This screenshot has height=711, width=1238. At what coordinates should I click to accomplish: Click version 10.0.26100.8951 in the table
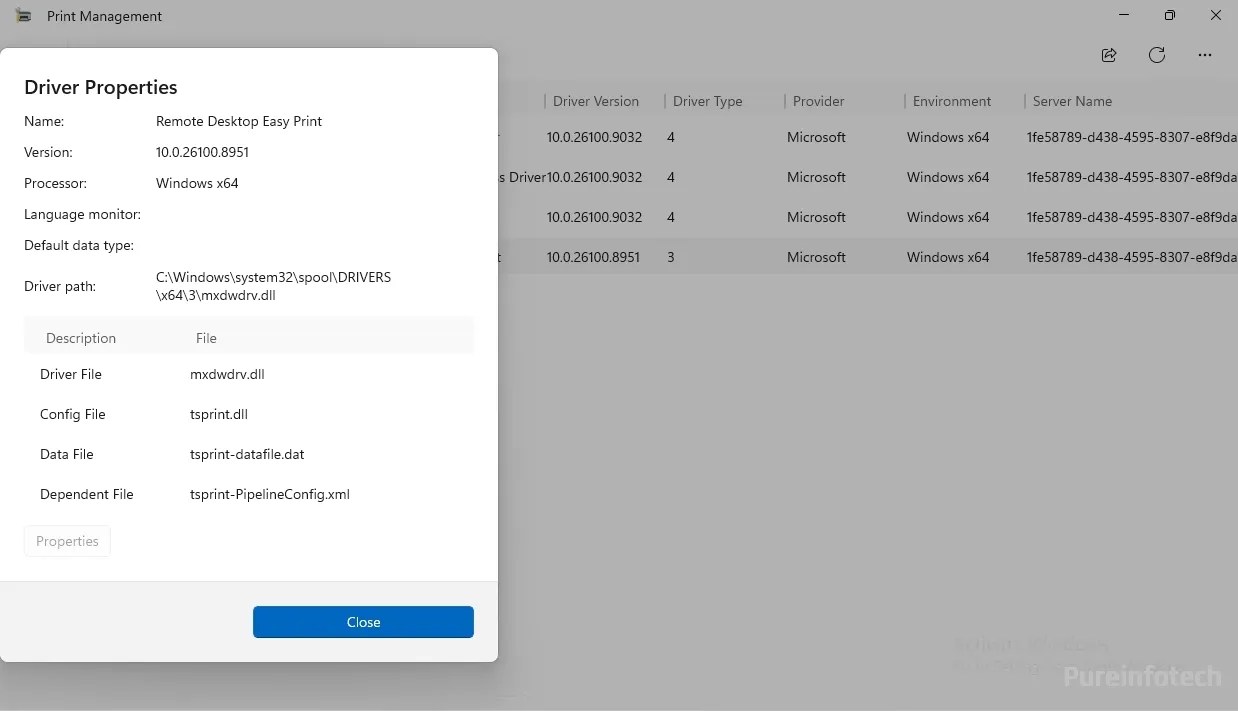coord(593,257)
